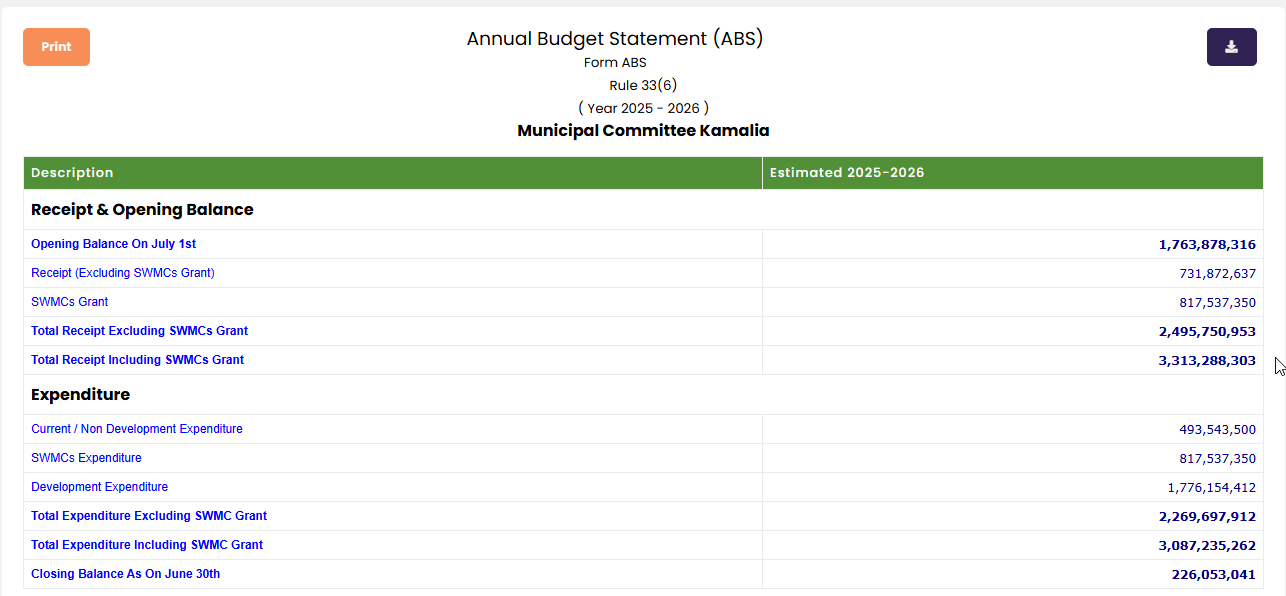
Task: Click Closing Balance As On June 30th
Action: (x=125, y=574)
